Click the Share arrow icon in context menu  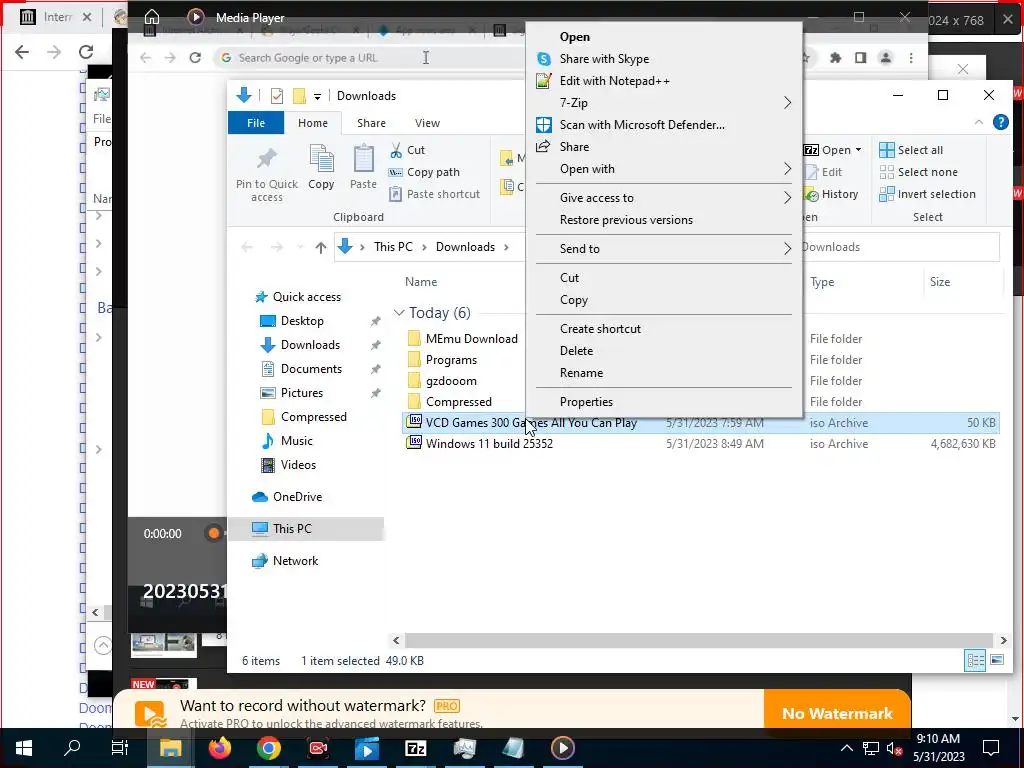point(543,146)
